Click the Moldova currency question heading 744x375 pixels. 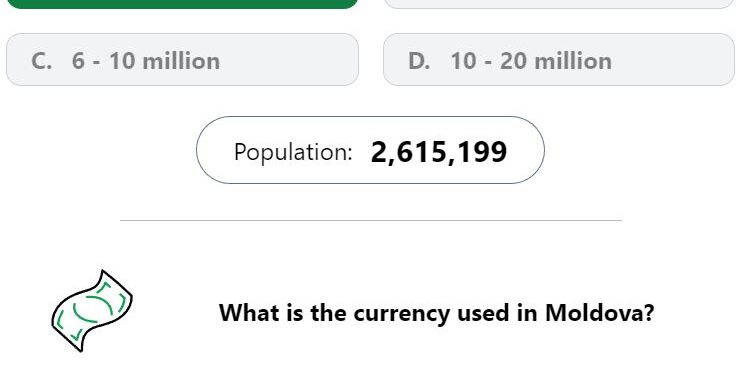point(437,313)
